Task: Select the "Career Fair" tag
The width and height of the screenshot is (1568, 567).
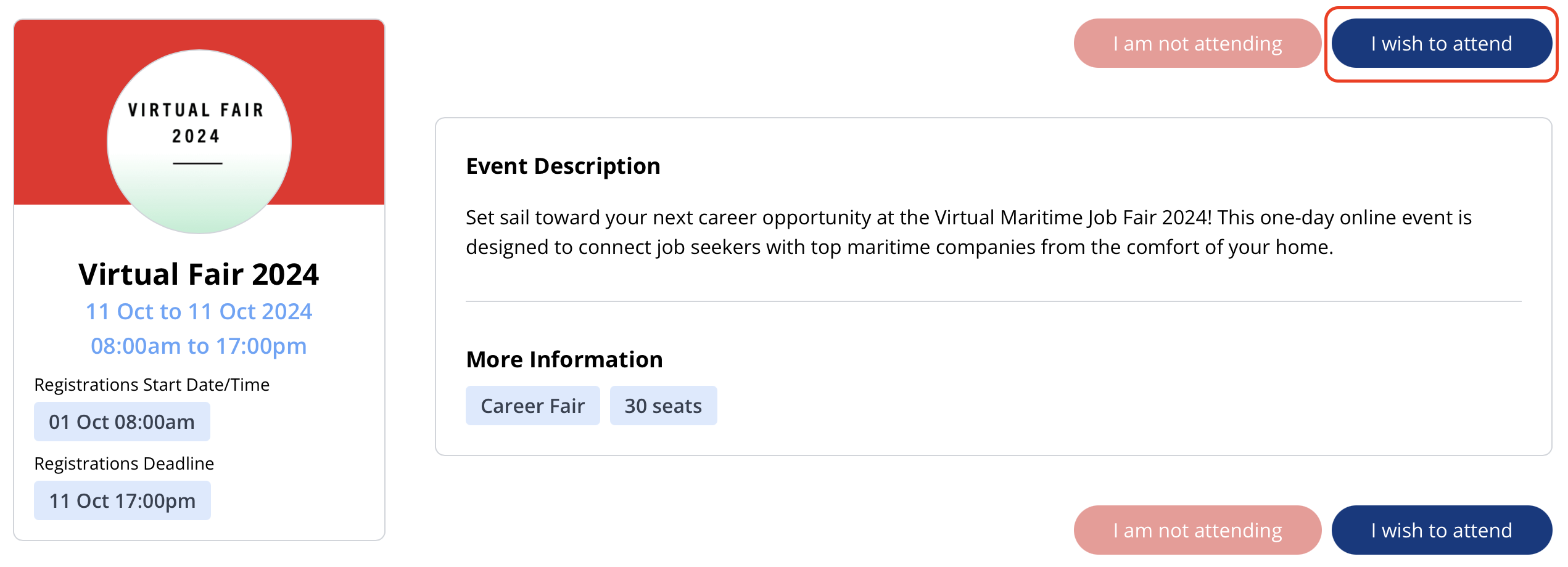Action: [532, 406]
